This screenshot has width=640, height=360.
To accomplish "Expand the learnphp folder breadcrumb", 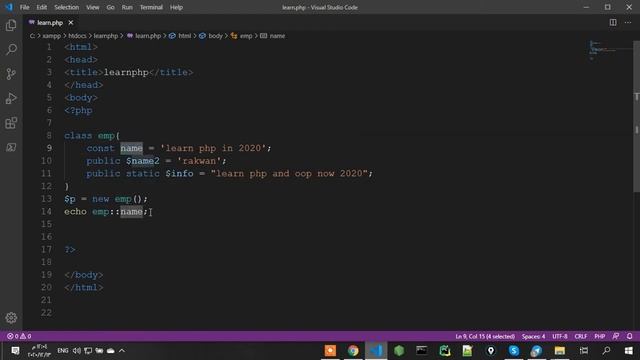I will point(106,36).
